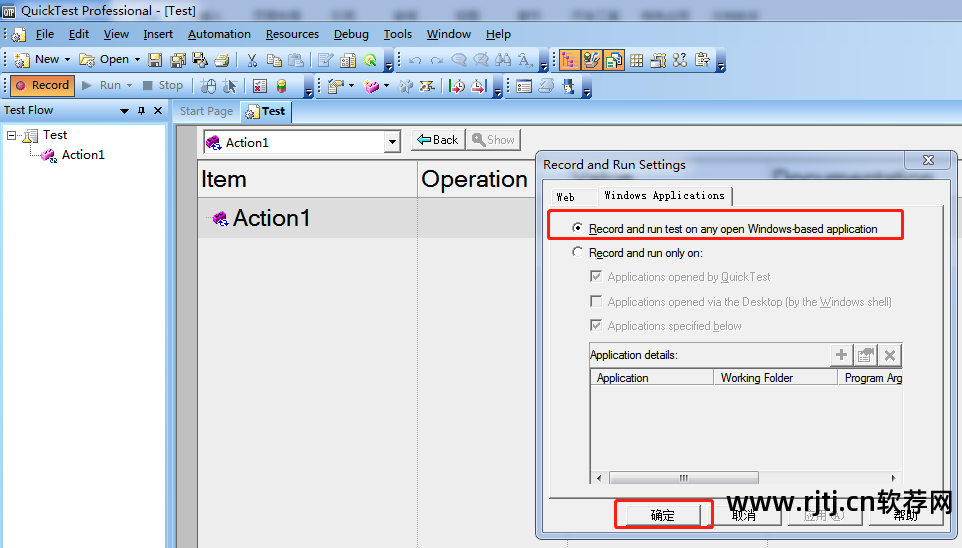Click the red checklist icon beside battery

click(x=260, y=86)
